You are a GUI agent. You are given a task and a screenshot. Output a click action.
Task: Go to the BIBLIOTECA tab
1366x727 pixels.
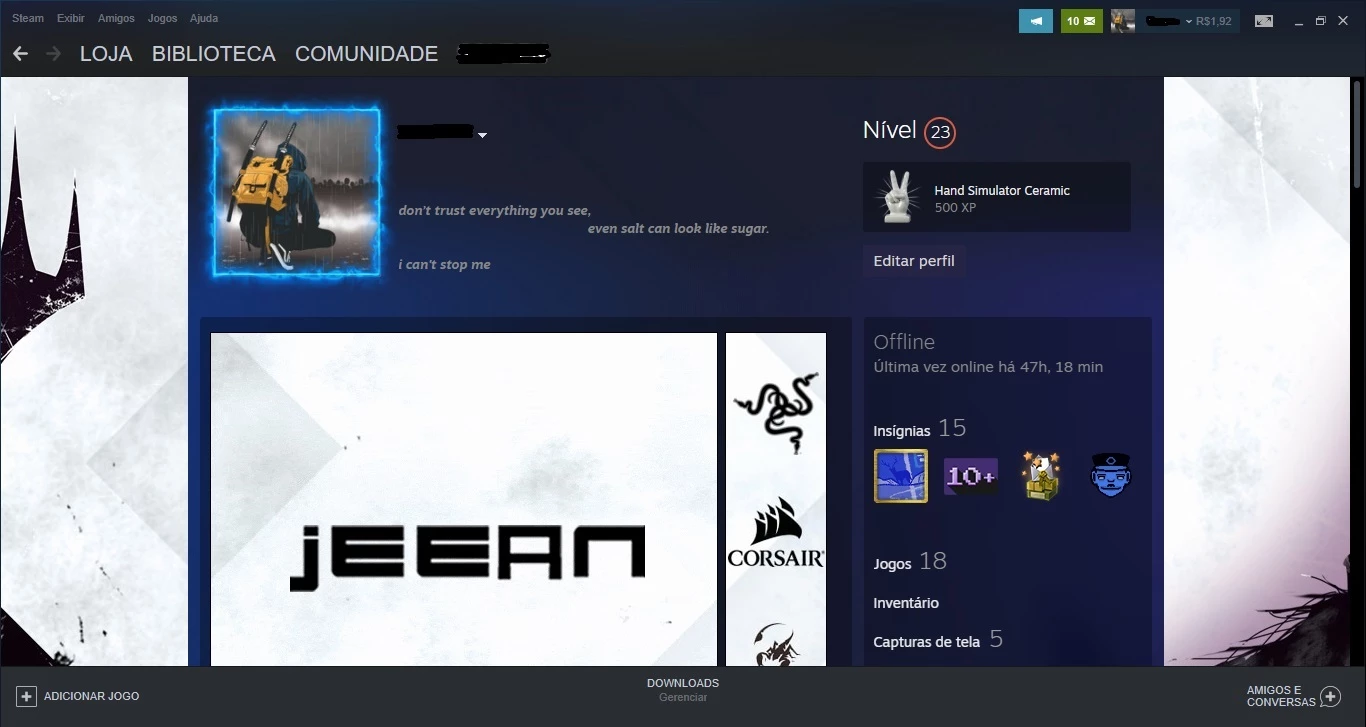click(214, 54)
